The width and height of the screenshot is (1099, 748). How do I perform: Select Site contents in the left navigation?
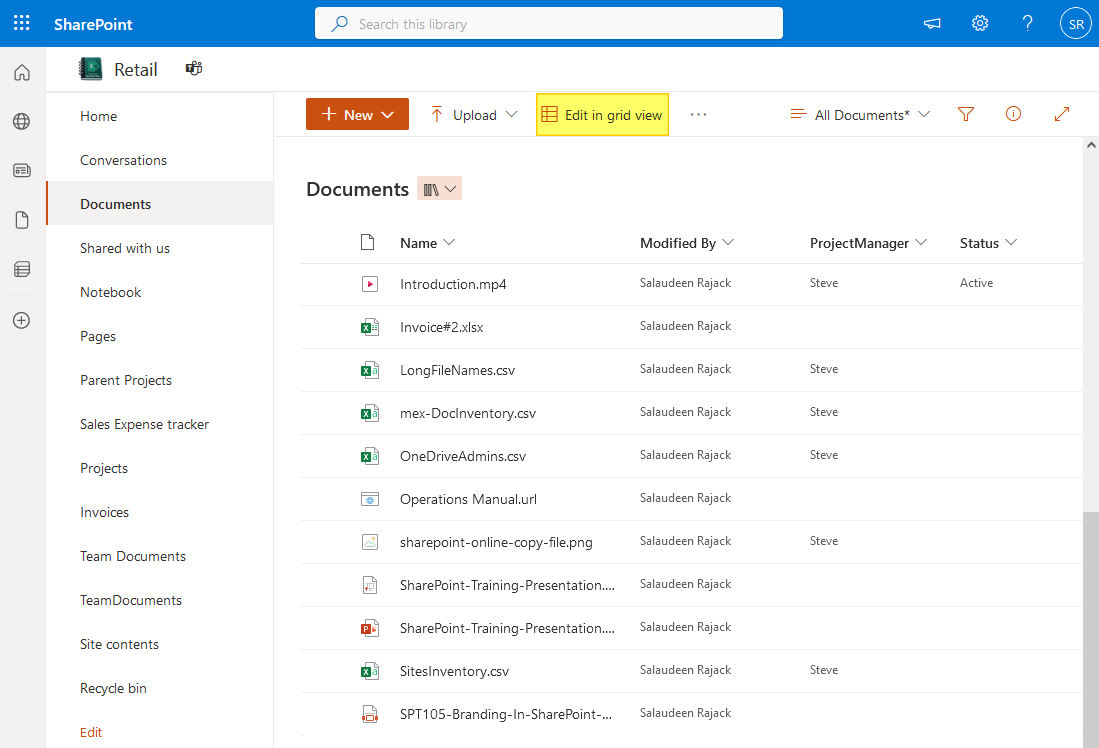coord(119,644)
